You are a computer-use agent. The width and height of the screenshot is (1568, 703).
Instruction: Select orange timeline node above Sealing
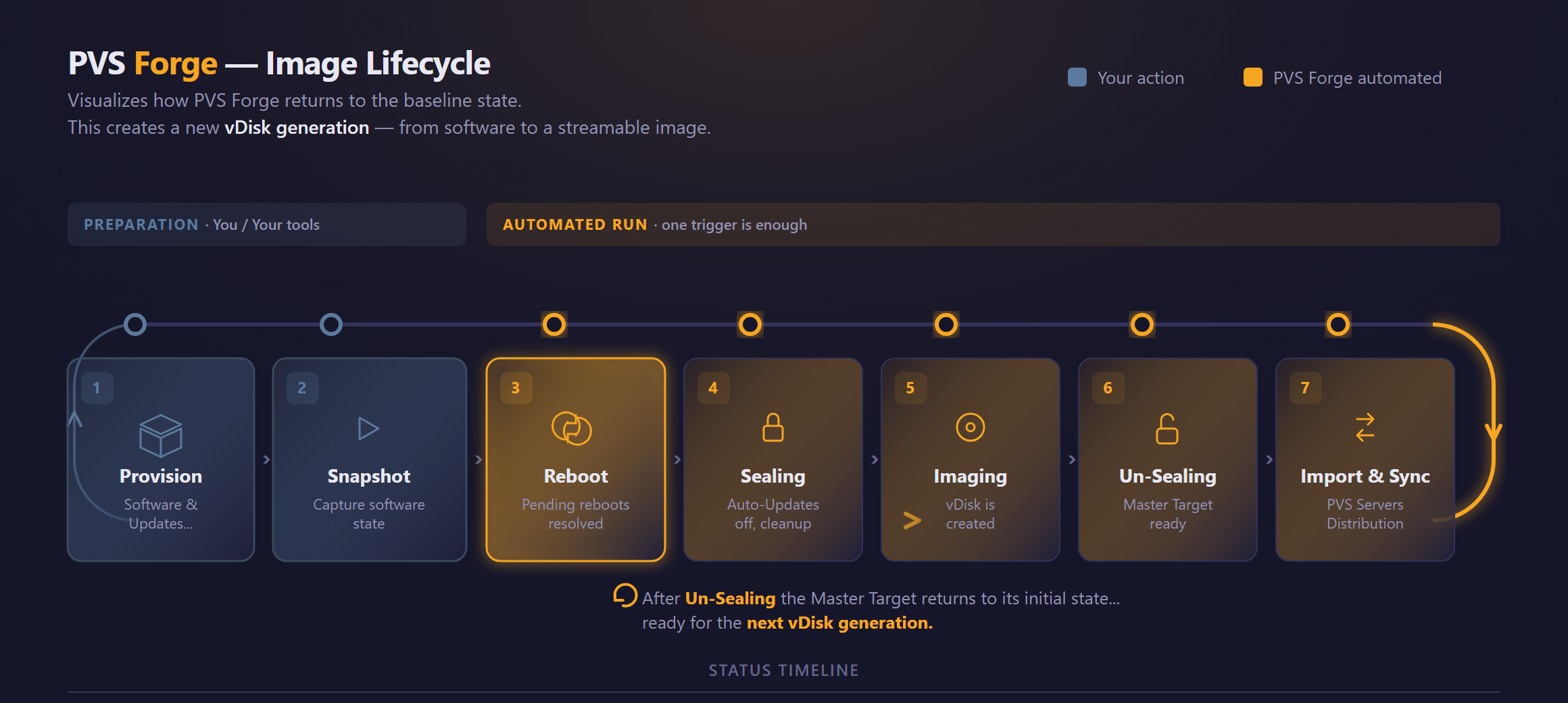point(750,324)
